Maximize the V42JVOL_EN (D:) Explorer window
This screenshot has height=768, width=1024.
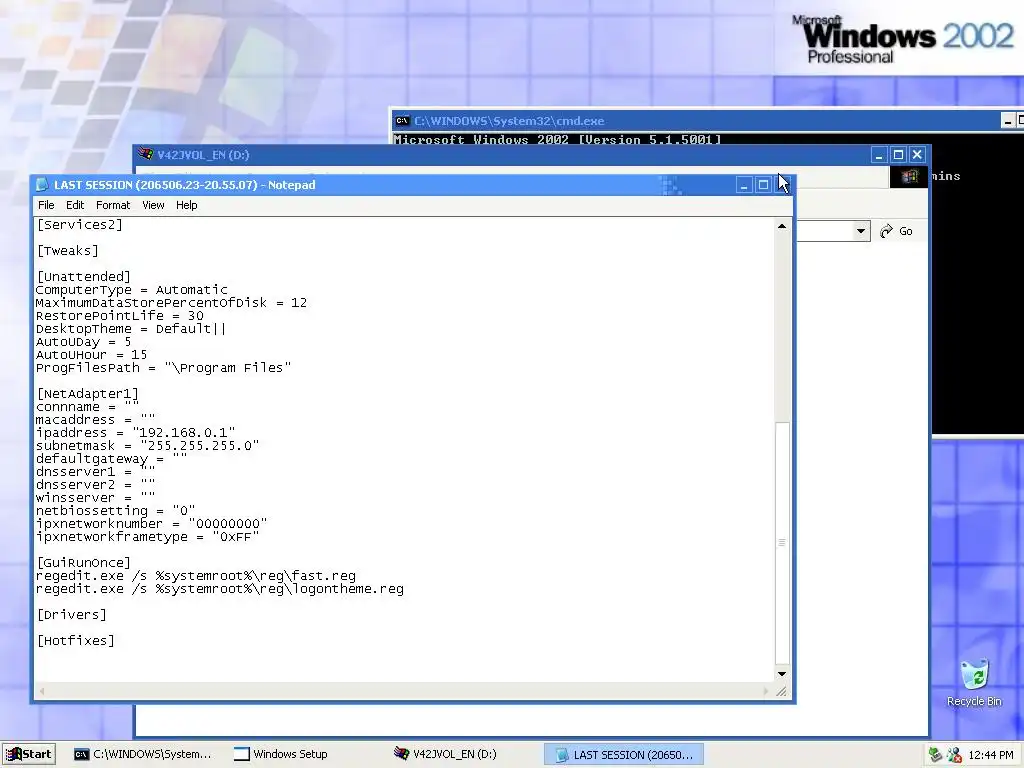(898, 155)
